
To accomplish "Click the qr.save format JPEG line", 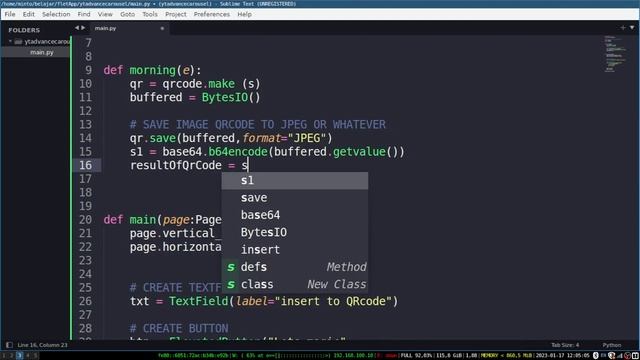I will pyautogui.click(x=231, y=138).
